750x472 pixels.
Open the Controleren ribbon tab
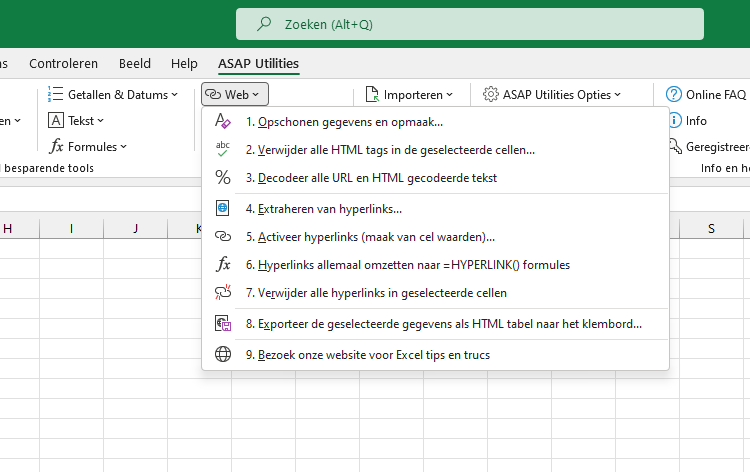coord(63,63)
